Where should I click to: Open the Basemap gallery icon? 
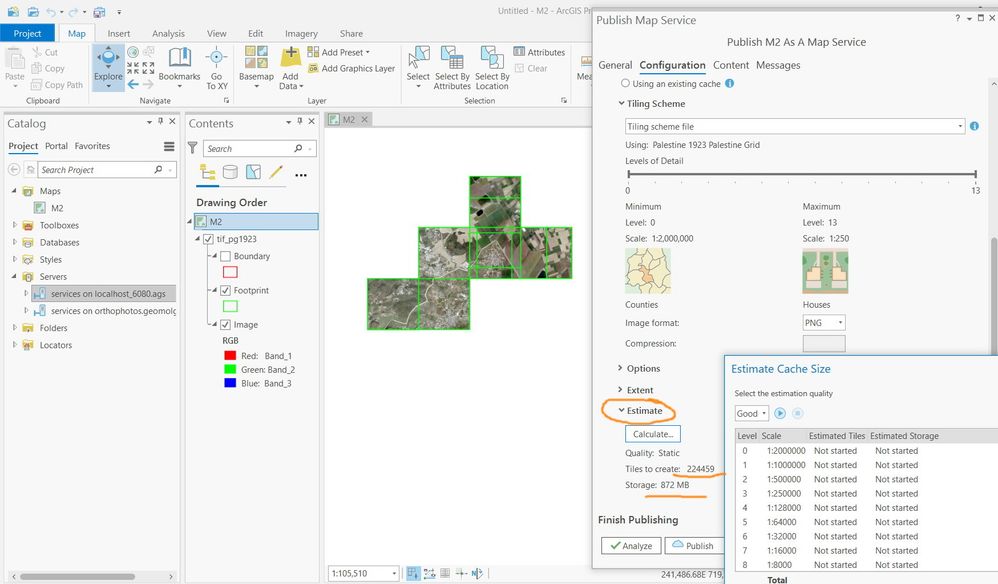(x=256, y=57)
